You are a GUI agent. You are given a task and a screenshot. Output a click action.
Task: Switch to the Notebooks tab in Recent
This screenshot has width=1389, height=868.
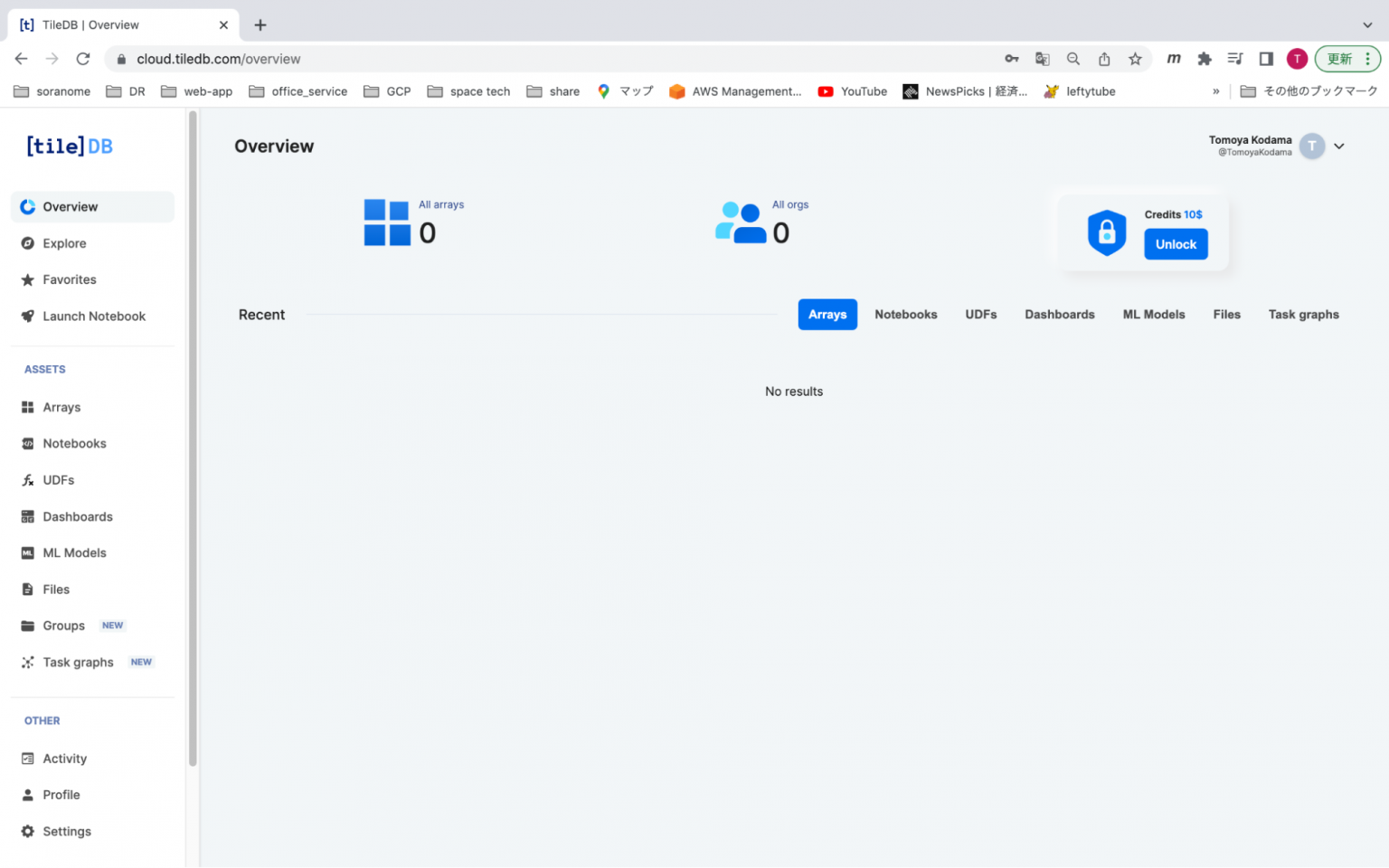[x=906, y=315]
